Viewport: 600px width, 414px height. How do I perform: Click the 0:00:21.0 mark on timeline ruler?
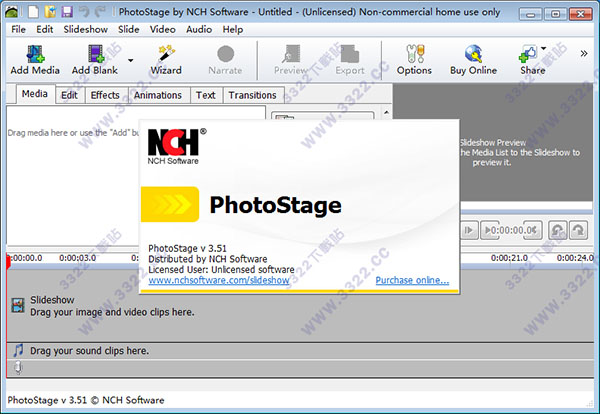(x=509, y=258)
